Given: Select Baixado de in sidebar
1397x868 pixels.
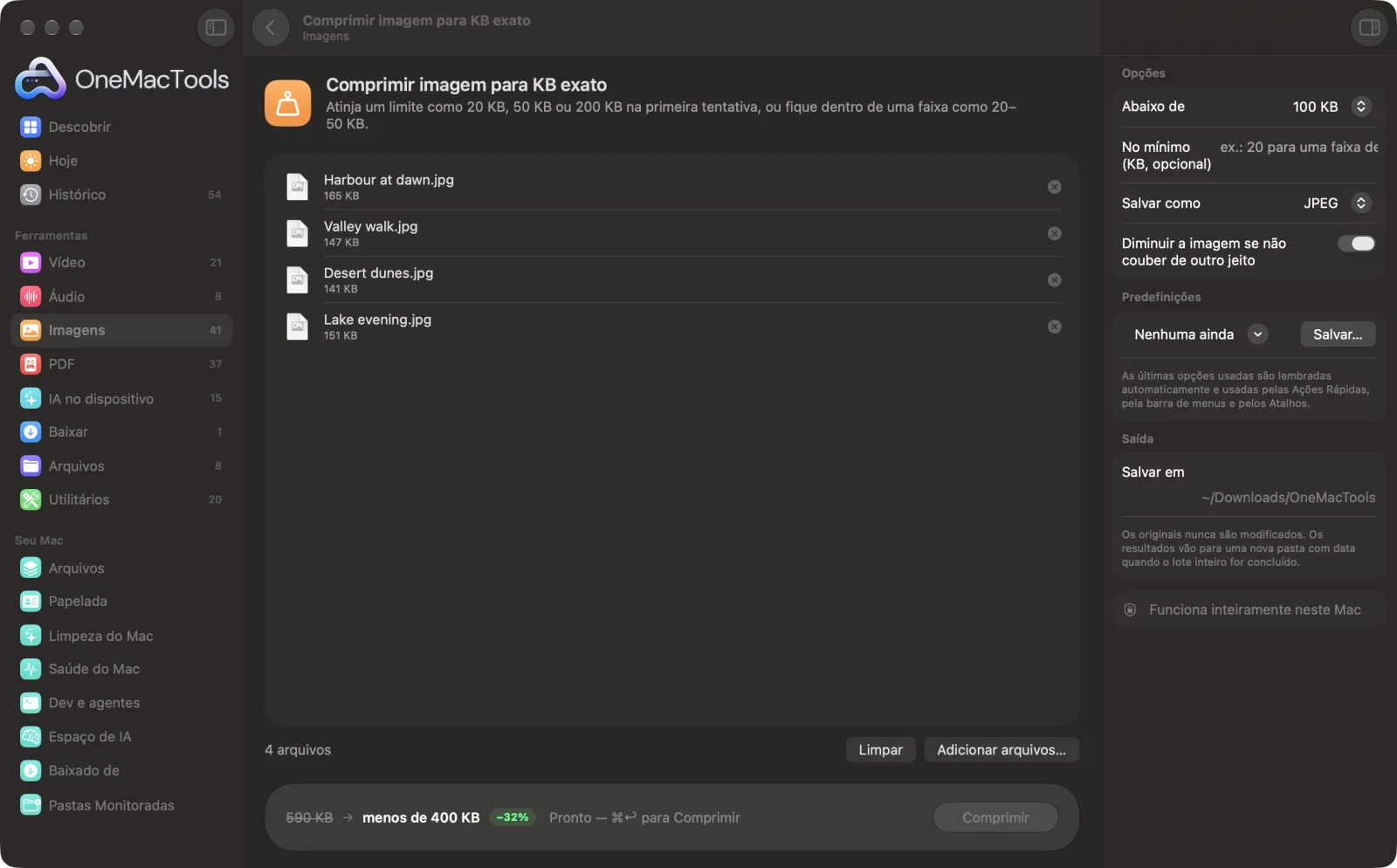Looking at the screenshot, I should click(121, 770).
